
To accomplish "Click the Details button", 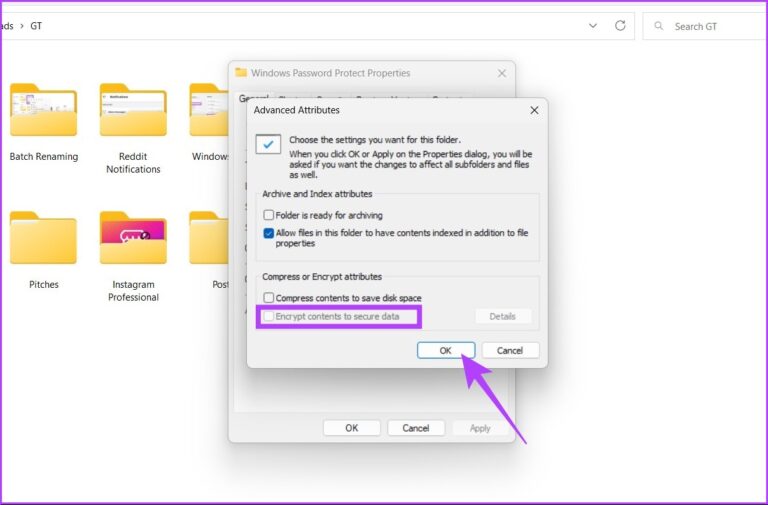I will (502, 316).
